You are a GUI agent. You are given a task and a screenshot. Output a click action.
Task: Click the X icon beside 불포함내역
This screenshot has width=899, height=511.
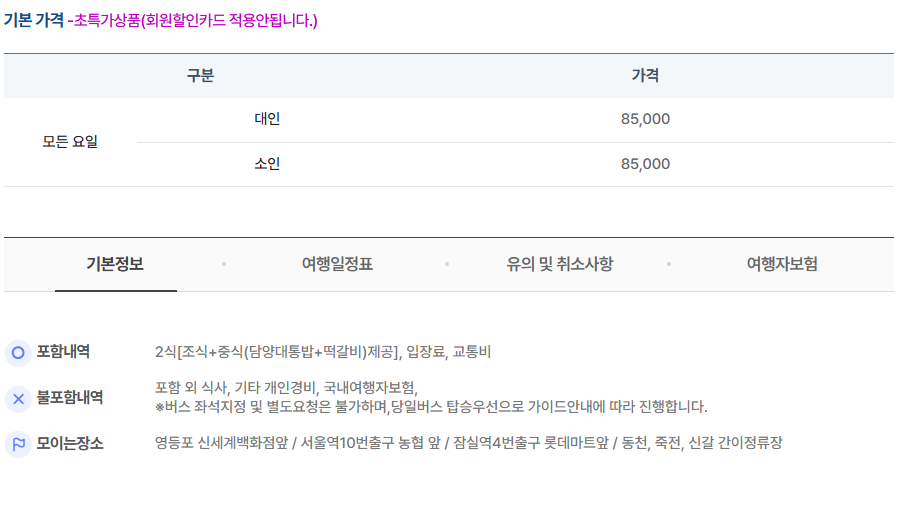18,398
